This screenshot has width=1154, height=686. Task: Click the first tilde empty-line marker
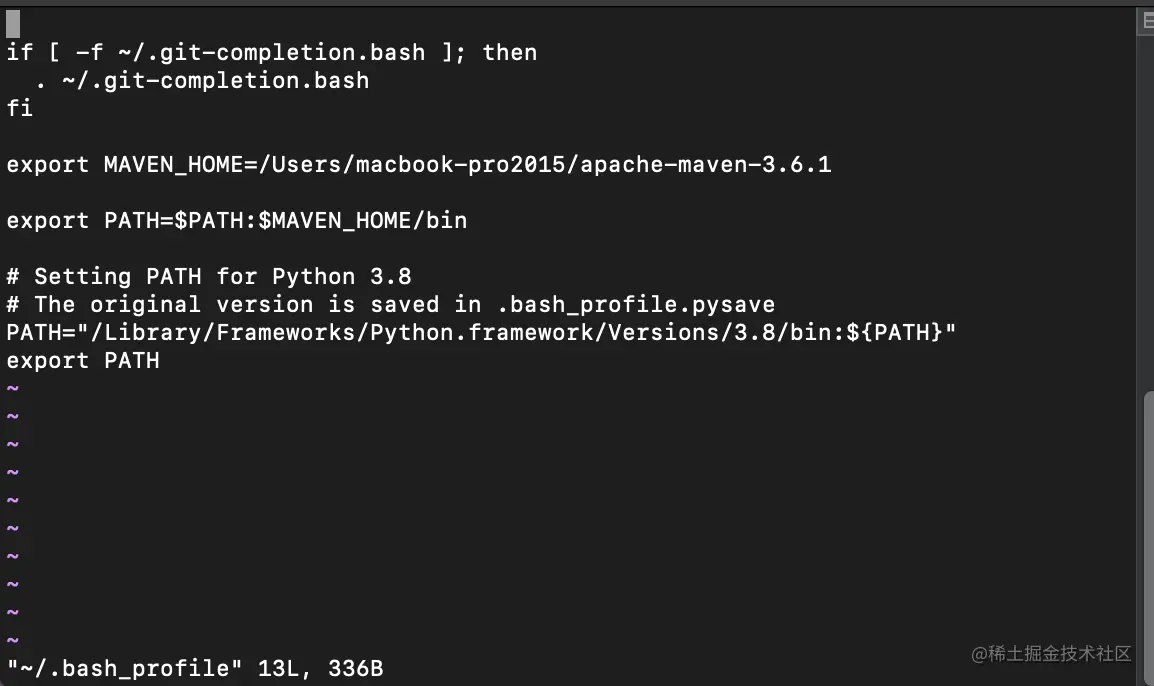[x=12, y=388]
